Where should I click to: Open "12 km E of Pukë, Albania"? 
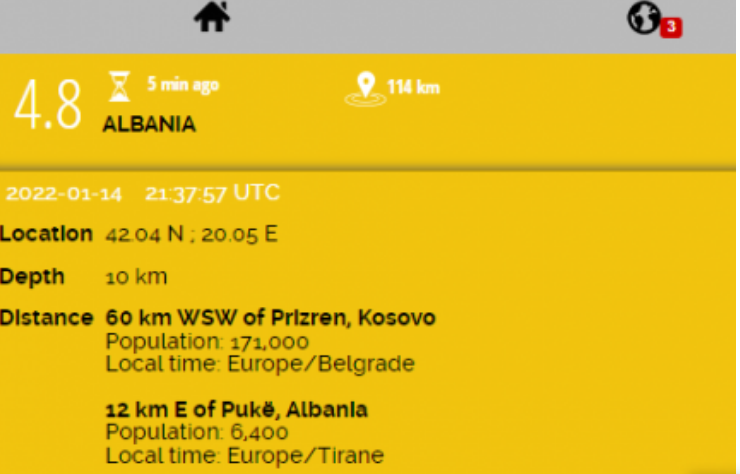pyautogui.click(x=236, y=410)
